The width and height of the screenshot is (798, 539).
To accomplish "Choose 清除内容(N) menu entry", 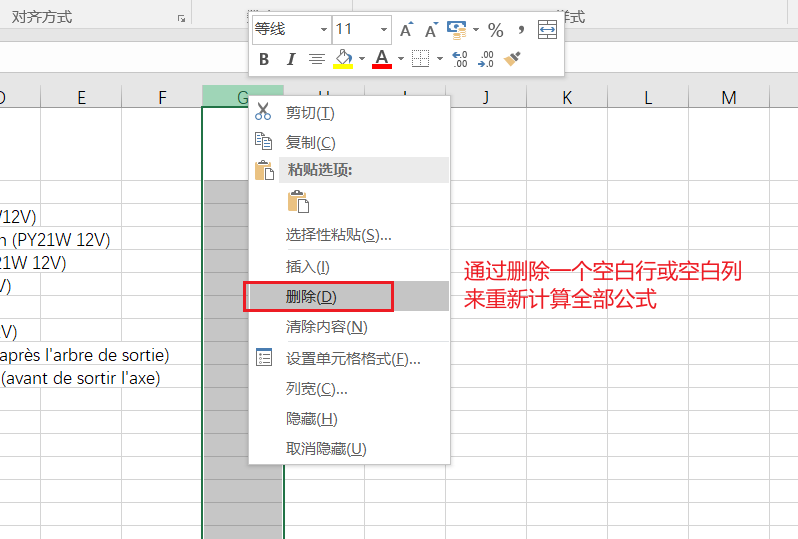I will click(x=349, y=327).
